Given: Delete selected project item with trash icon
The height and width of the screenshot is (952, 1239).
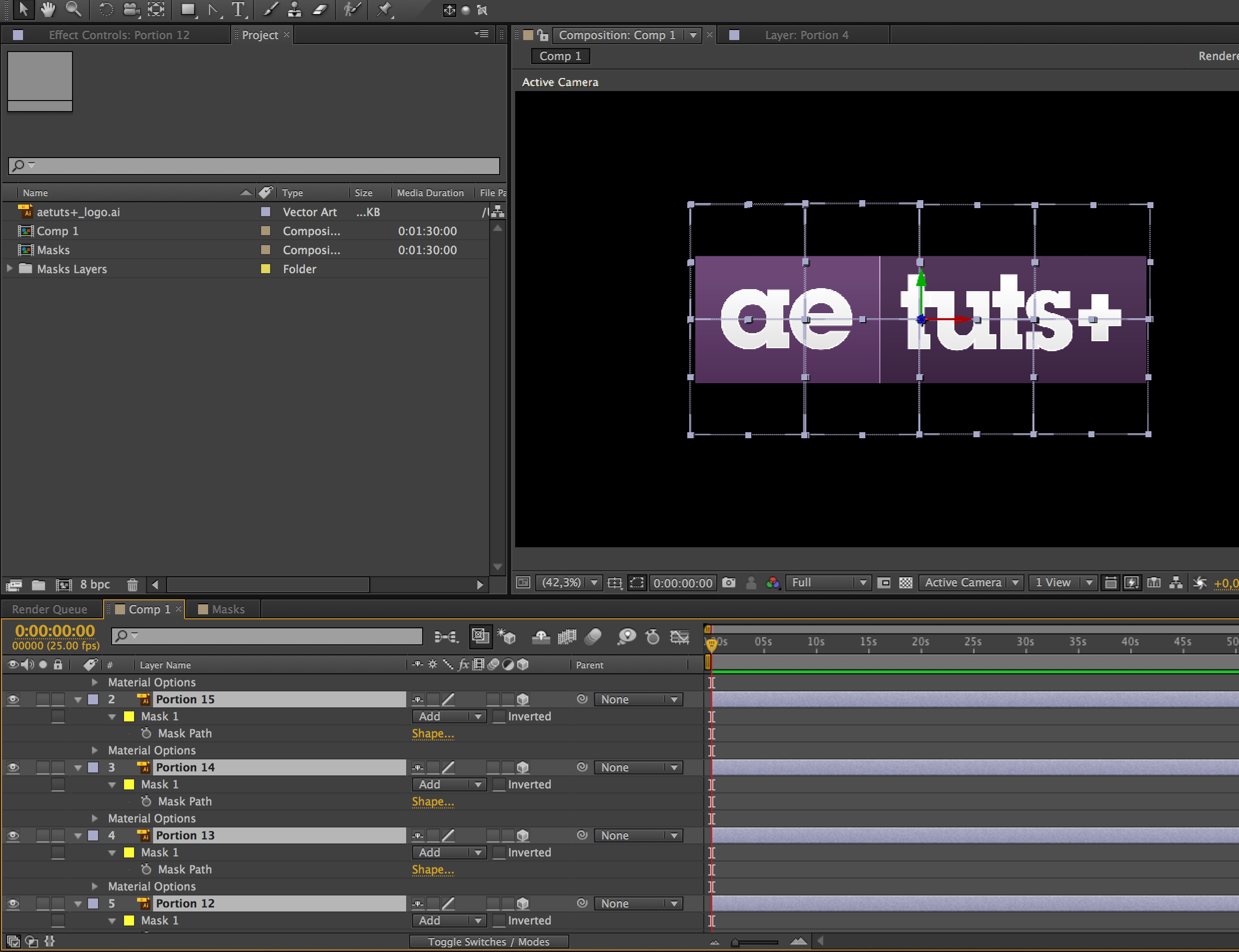Looking at the screenshot, I should click(x=132, y=584).
